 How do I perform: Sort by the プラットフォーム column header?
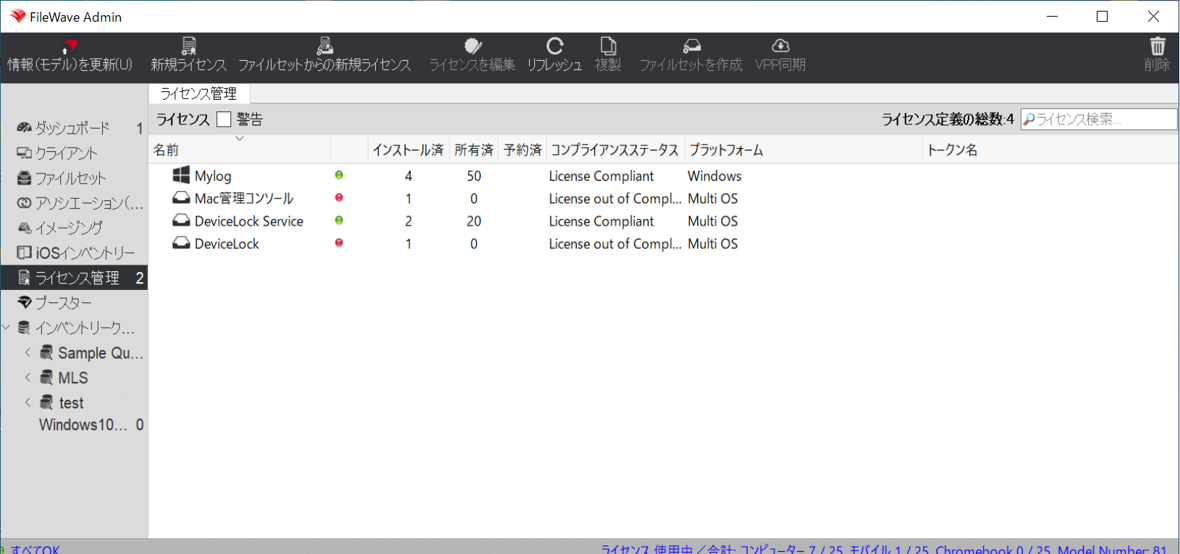804,151
